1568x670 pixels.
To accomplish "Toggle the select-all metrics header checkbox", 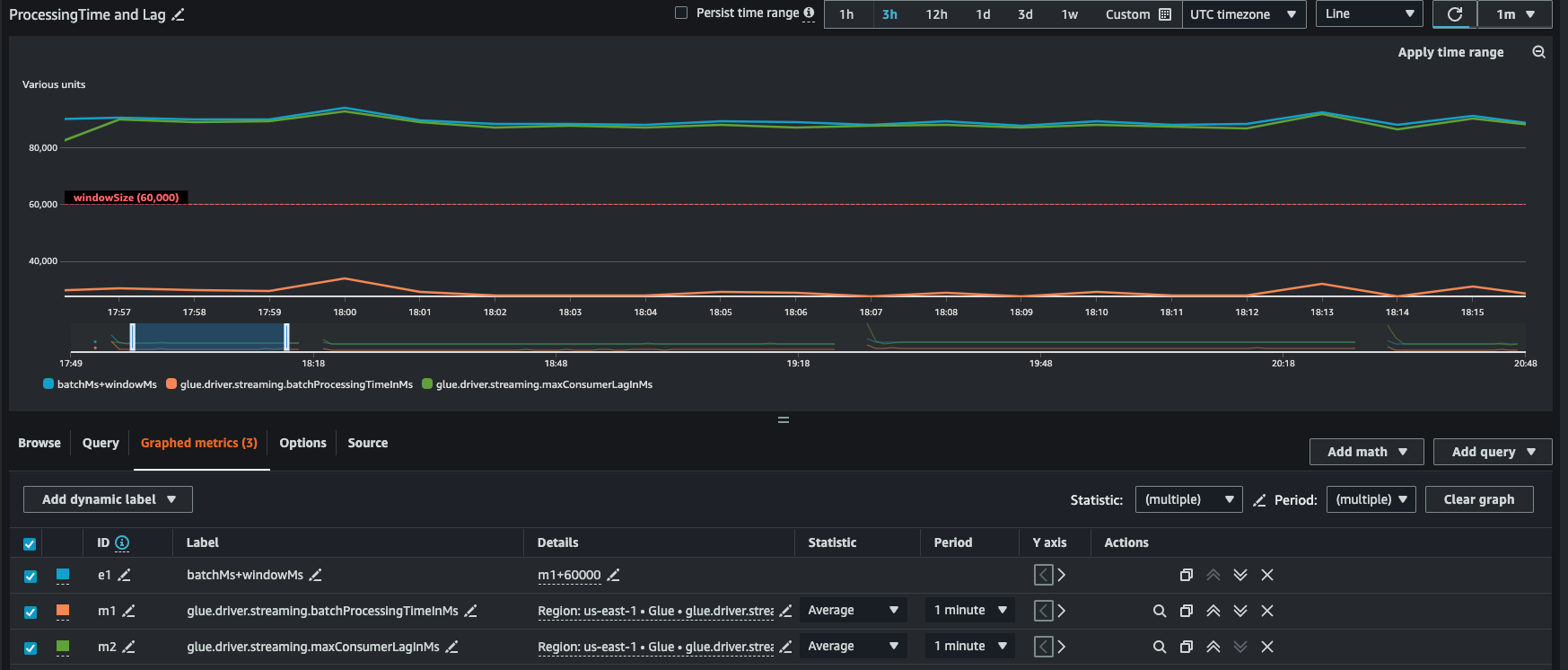I will point(30,543).
